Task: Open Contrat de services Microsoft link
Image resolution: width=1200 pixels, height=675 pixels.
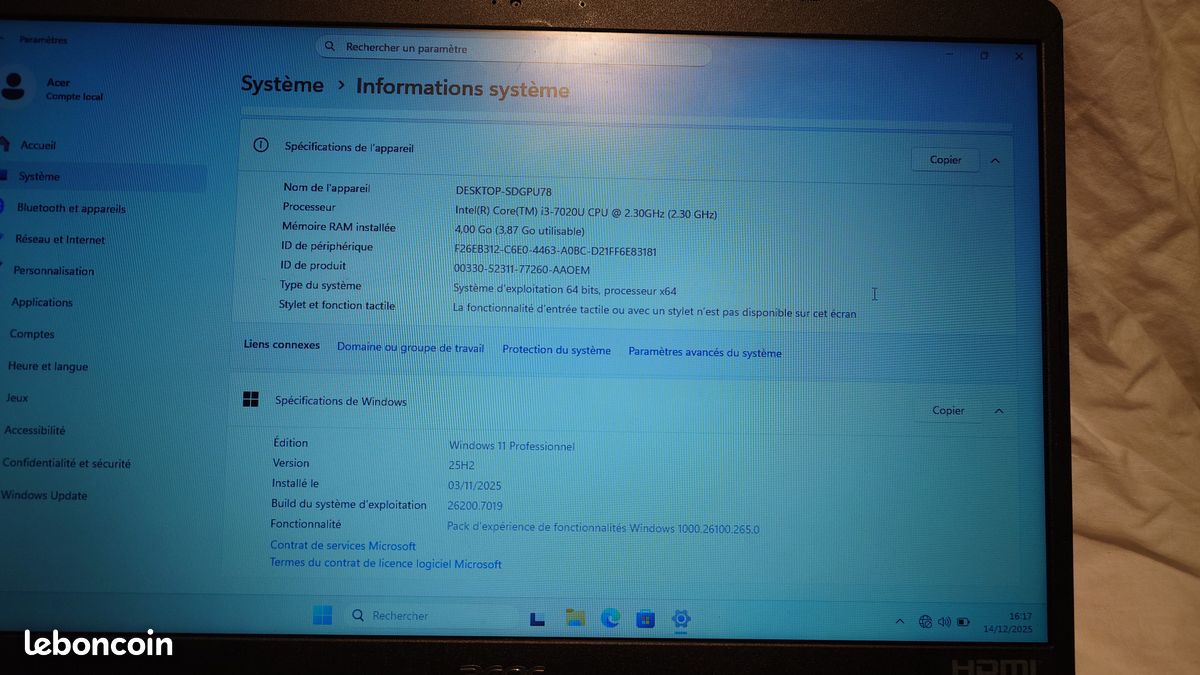Action: coord(343,546)
